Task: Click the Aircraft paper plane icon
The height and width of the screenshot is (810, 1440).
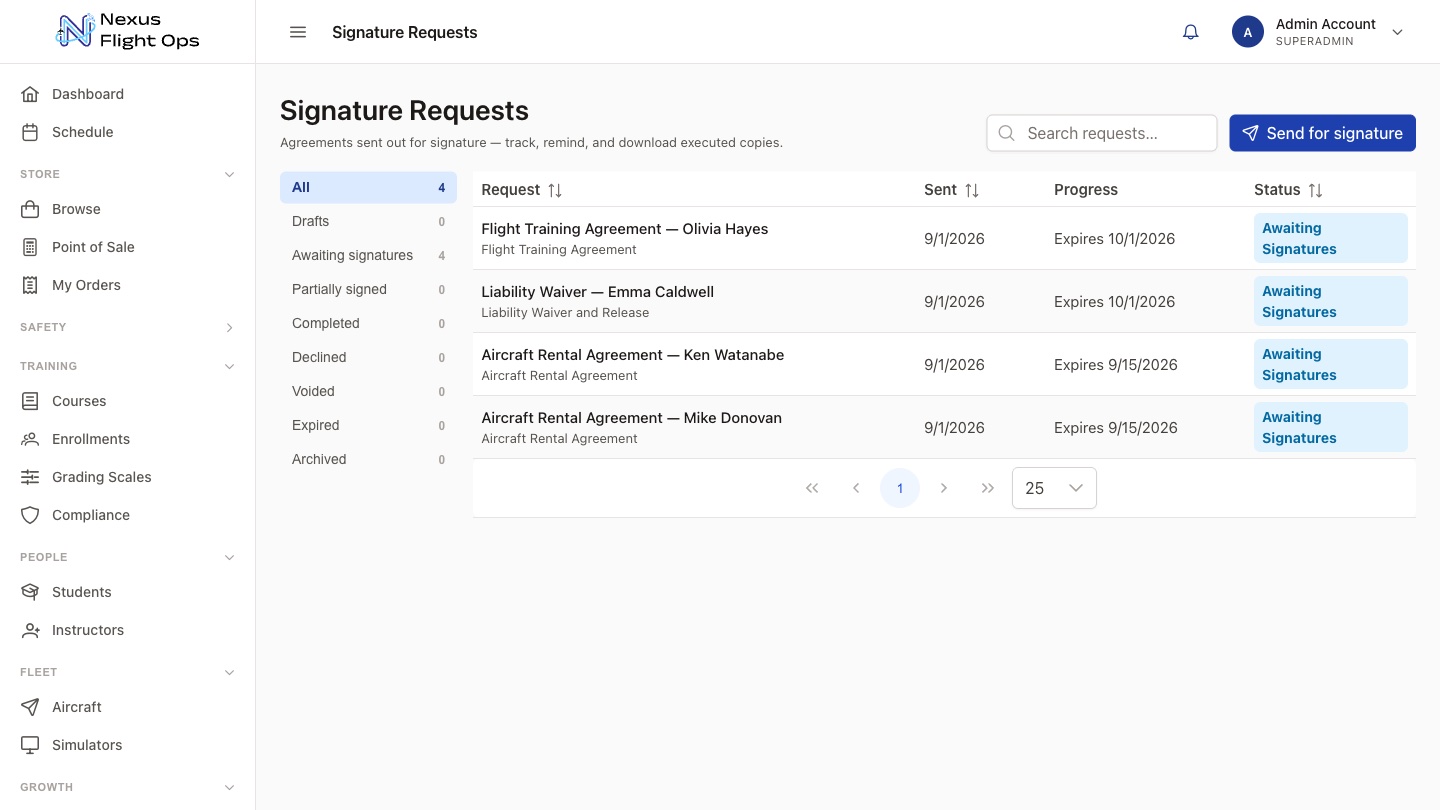Action: (30, 707)
